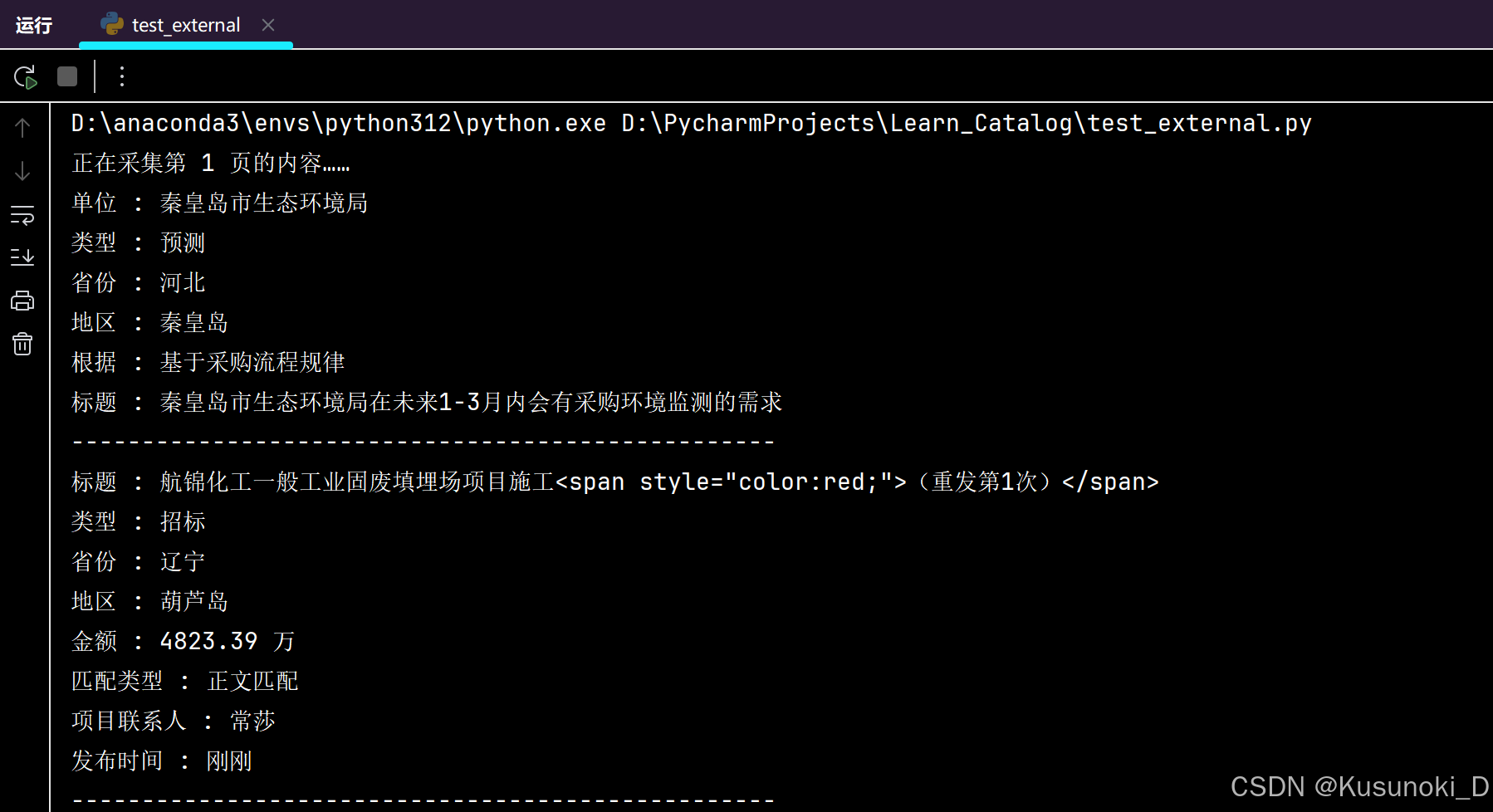Screen dimensions: 1493x812
Task: Click the up navigation arrow in the gutter
Action: (22, 126)
